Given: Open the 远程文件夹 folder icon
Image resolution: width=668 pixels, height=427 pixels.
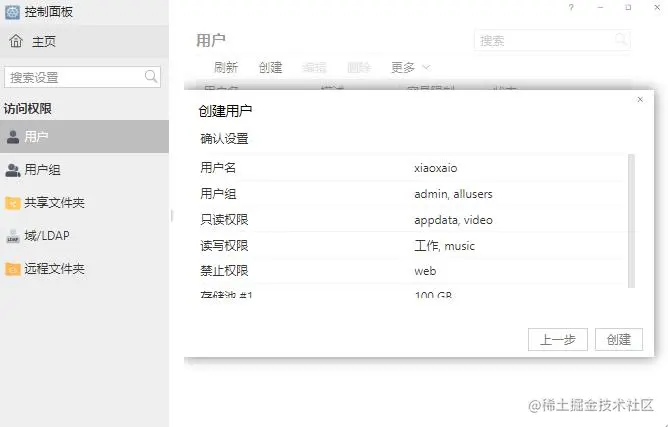Looking at the screenshot, I should (x=13, y=269).
